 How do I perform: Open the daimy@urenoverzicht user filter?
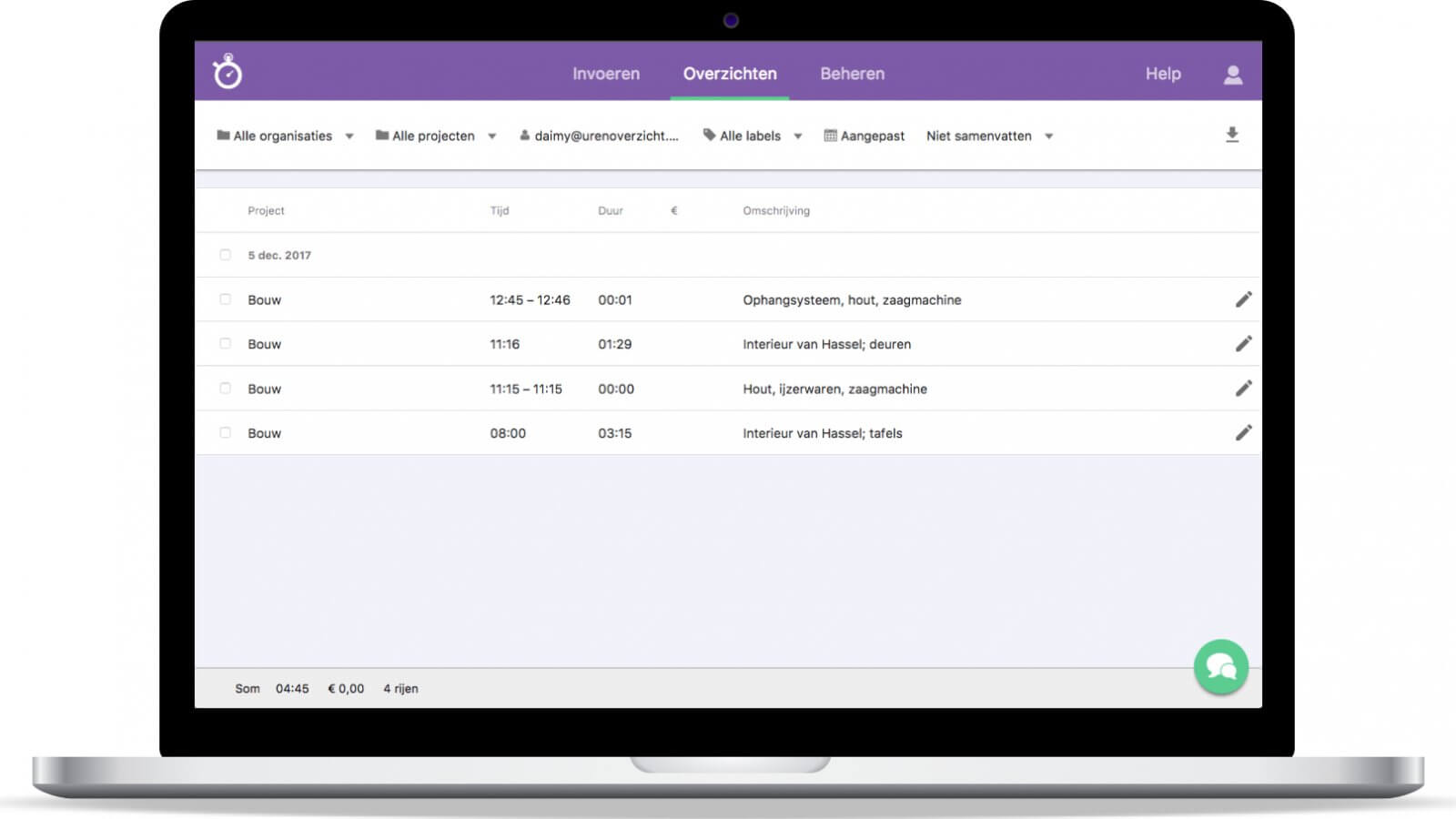pos(599,136)
